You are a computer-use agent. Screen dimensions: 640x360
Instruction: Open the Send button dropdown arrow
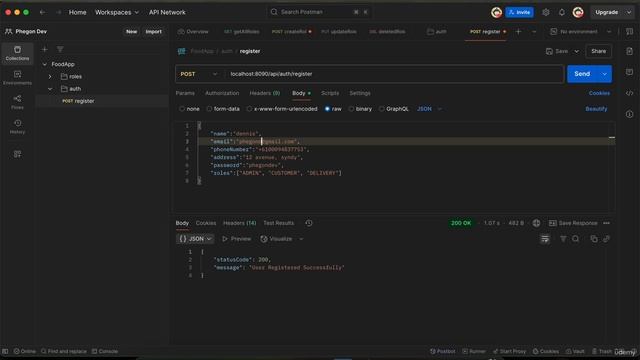coord(604,74)
